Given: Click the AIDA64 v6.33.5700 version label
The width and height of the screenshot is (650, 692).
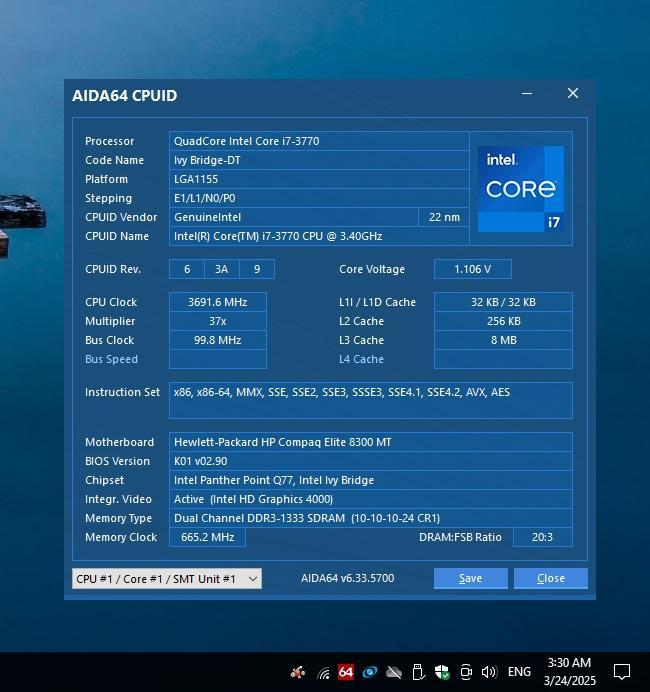Looking at the screenshot, I should point(347,578).
